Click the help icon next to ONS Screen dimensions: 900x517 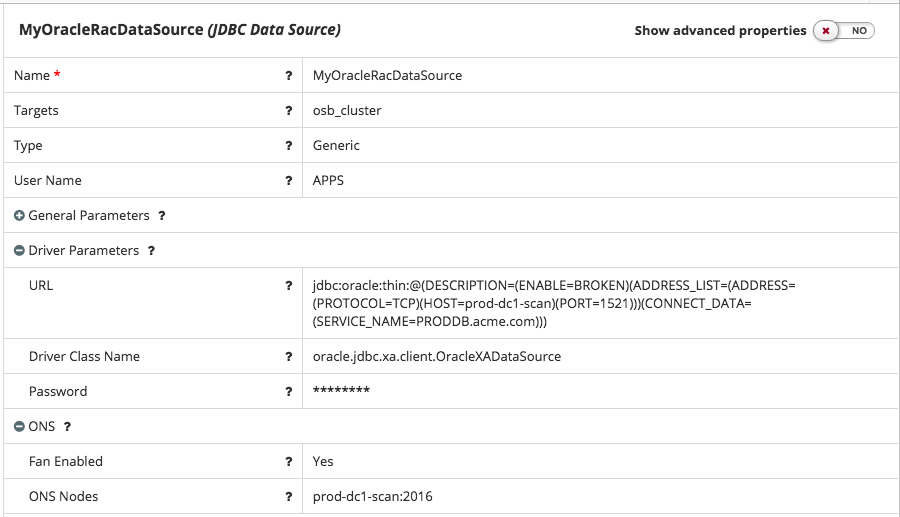[x=67, y=427]
